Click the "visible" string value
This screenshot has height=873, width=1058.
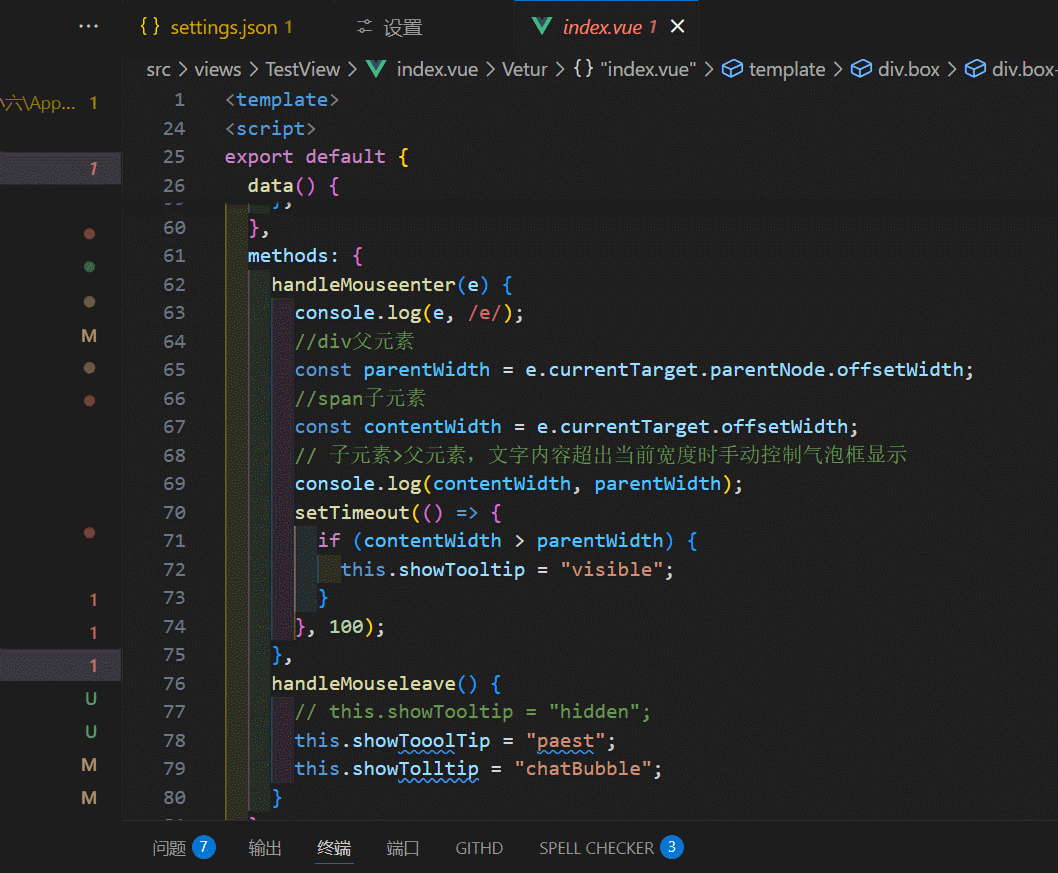612,569
